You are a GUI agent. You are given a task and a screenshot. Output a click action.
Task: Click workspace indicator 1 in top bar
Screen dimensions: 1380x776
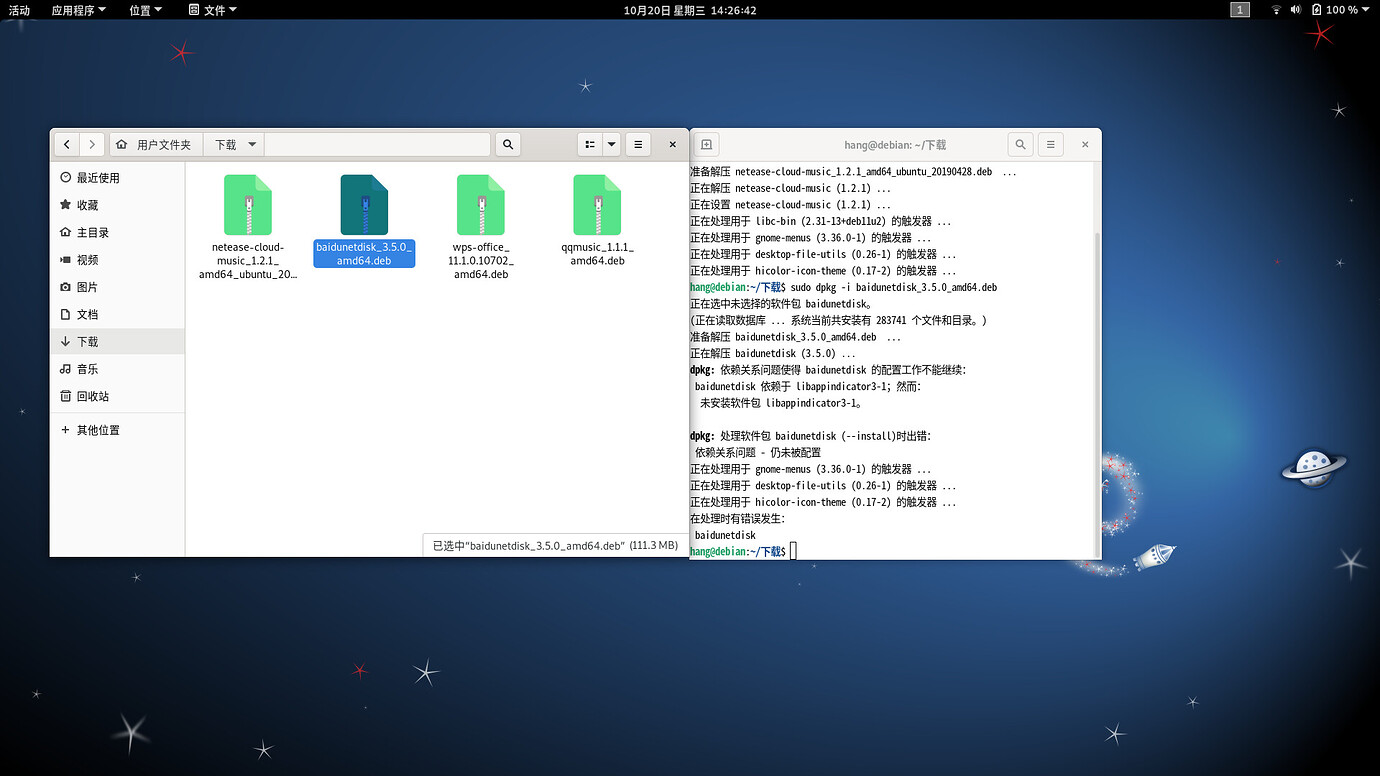pos(1240,10)
